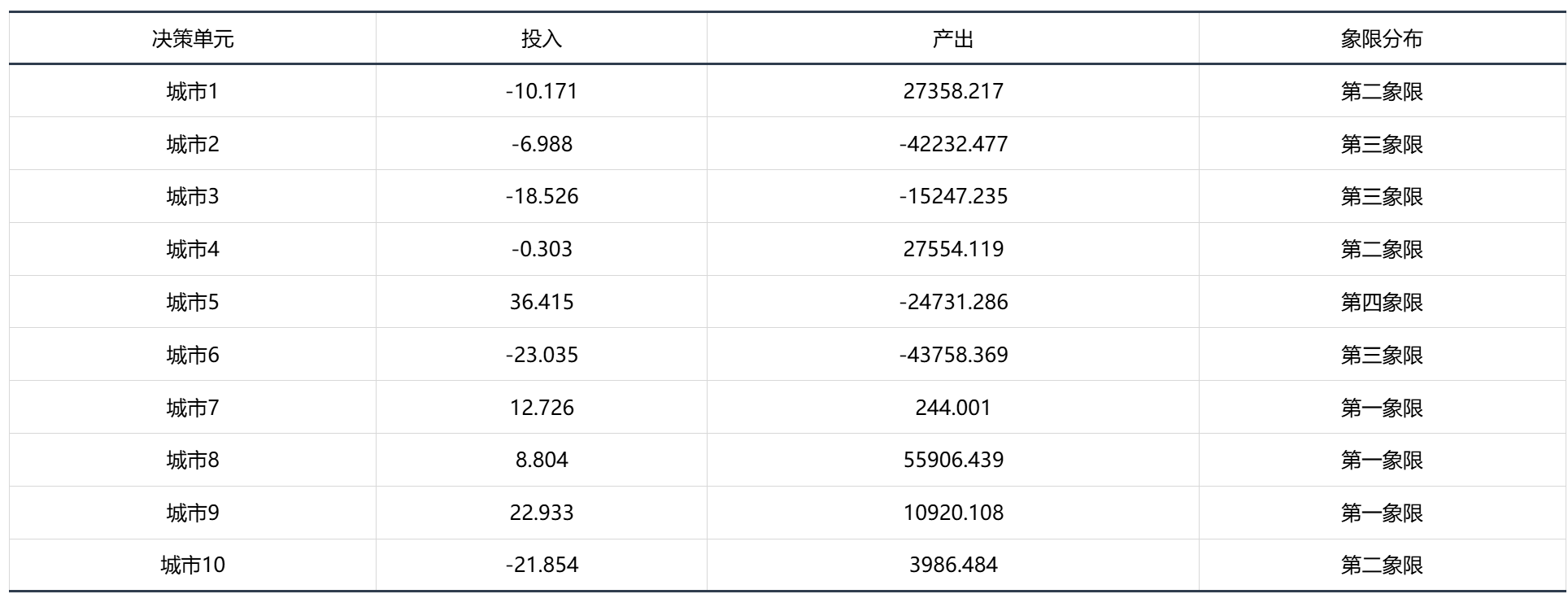Viewport: 1568px width, 594px height.
Task: Click the 城市10 cell
Action: coord(193,565)
